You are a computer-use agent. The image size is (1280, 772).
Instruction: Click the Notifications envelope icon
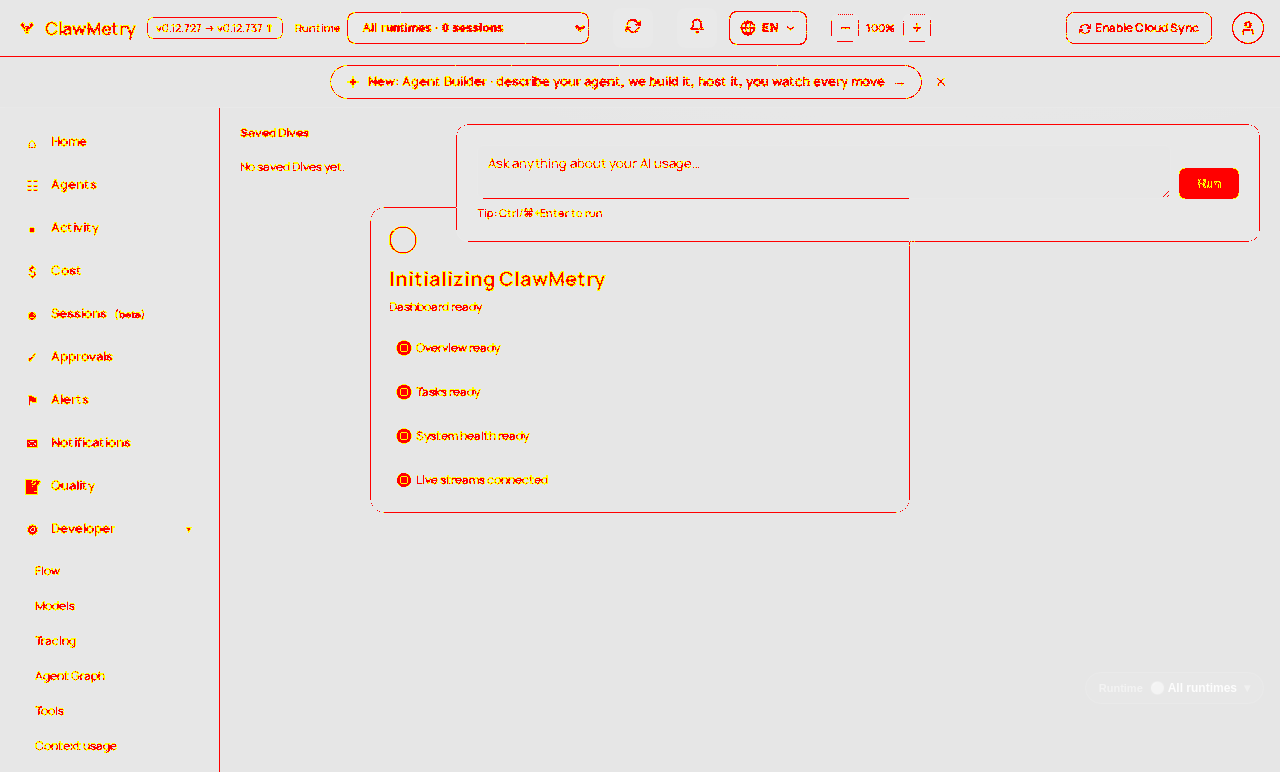coord(32,444)
